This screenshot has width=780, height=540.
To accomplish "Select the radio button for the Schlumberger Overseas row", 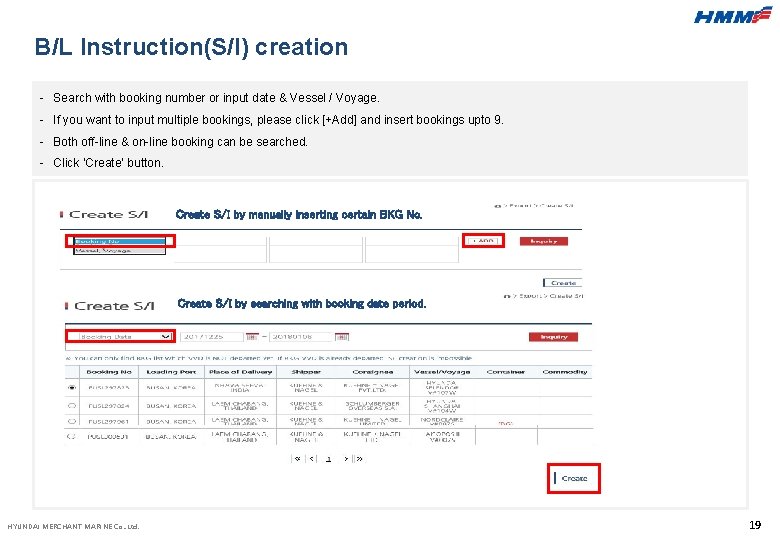I will coord(72,406).
